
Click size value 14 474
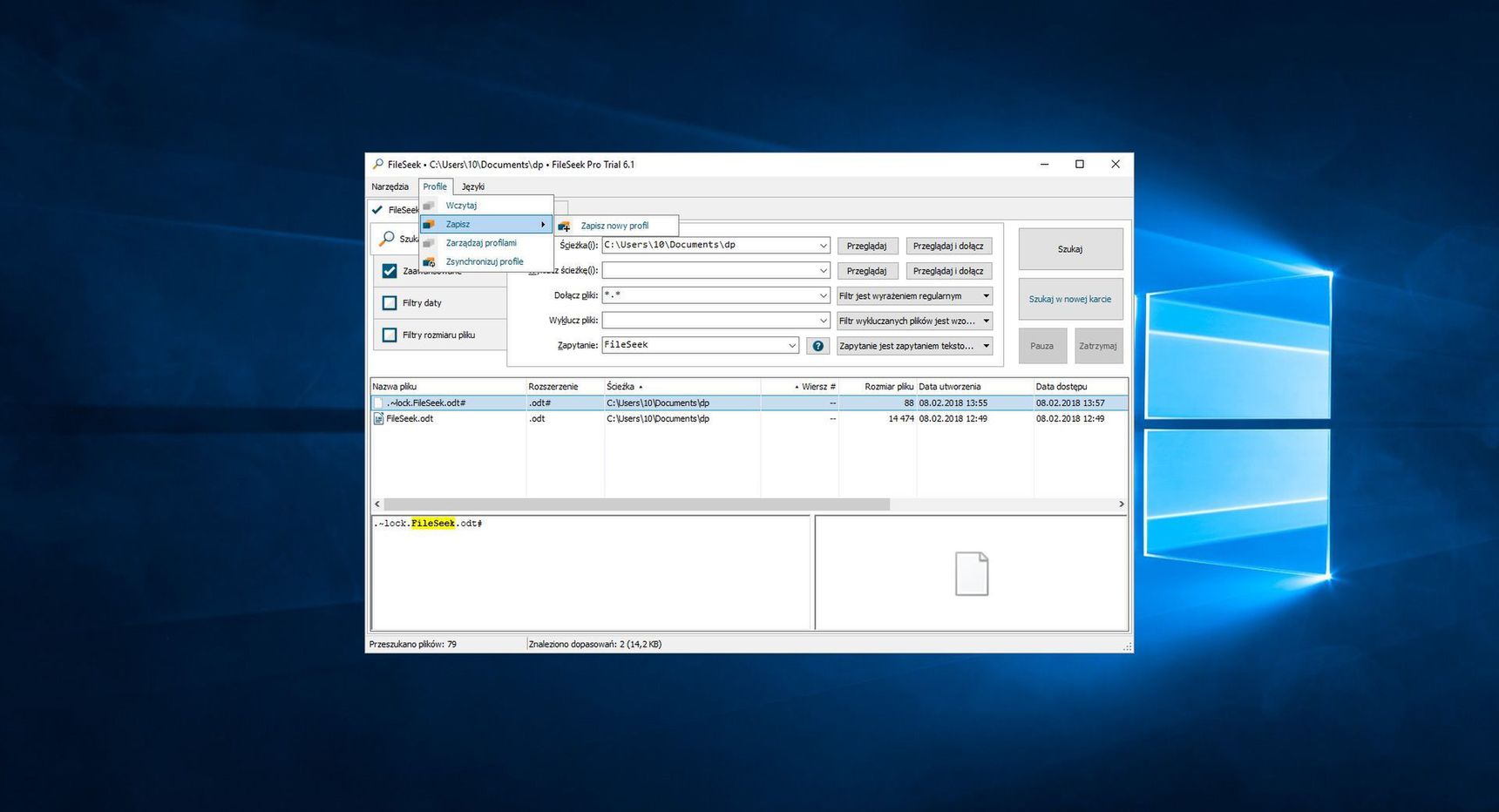click(x=901, y=419)
